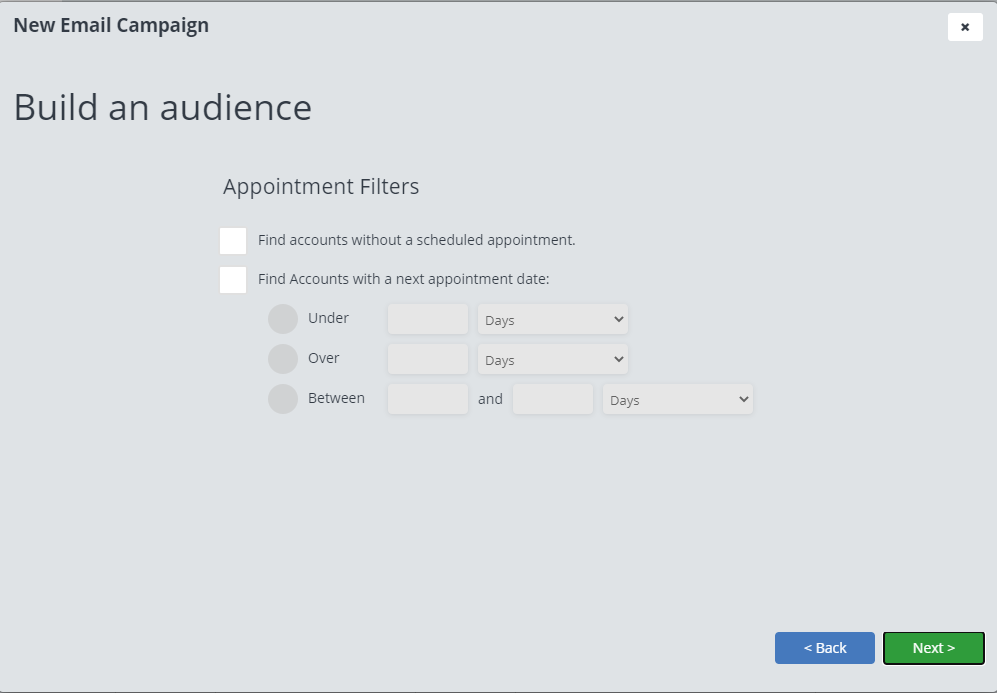Focus the Over value input field
Image resolution: width=997 pixels, height=693 pixels.
428,359
